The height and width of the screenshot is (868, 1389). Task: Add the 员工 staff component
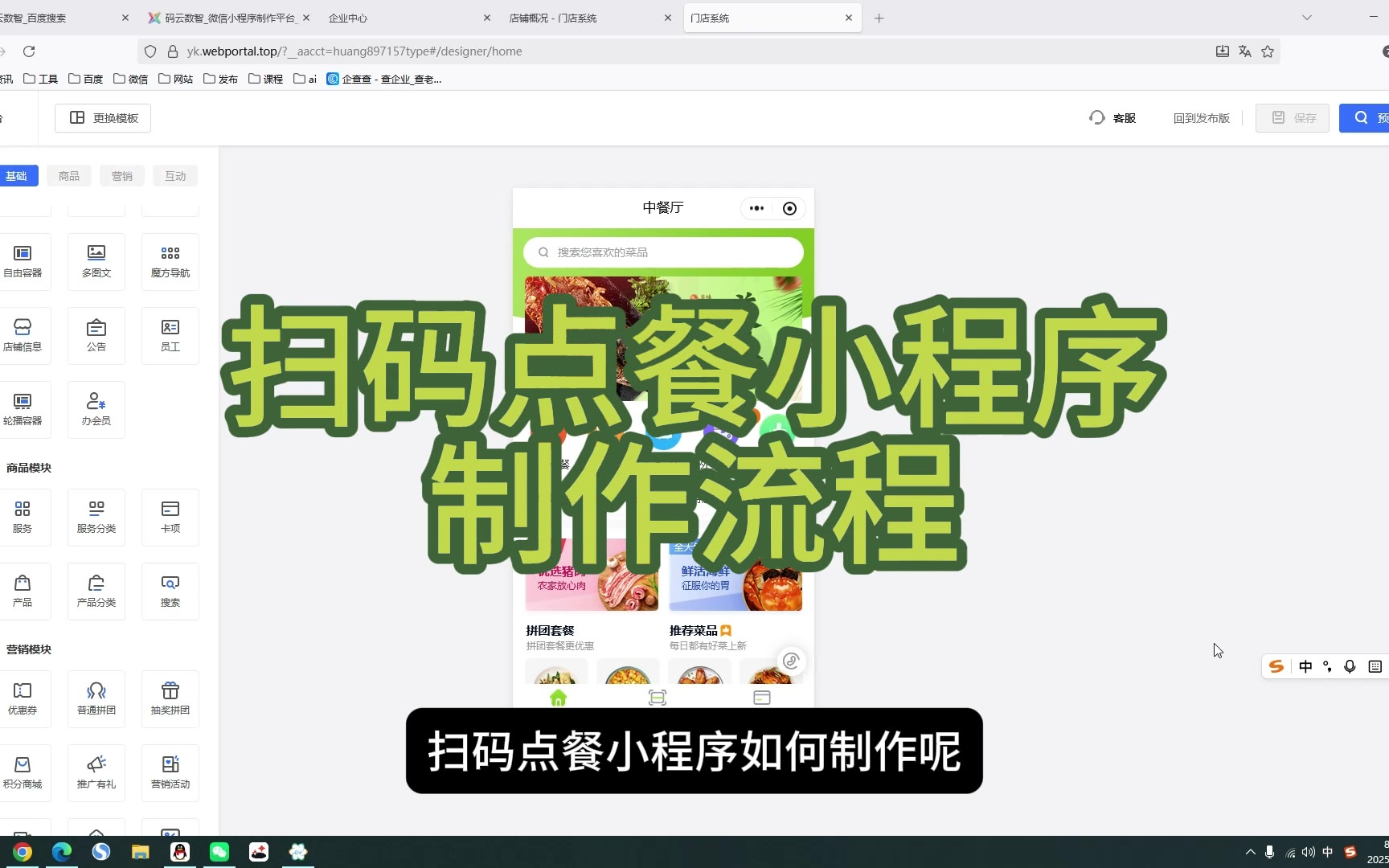(x=170, y=335)
